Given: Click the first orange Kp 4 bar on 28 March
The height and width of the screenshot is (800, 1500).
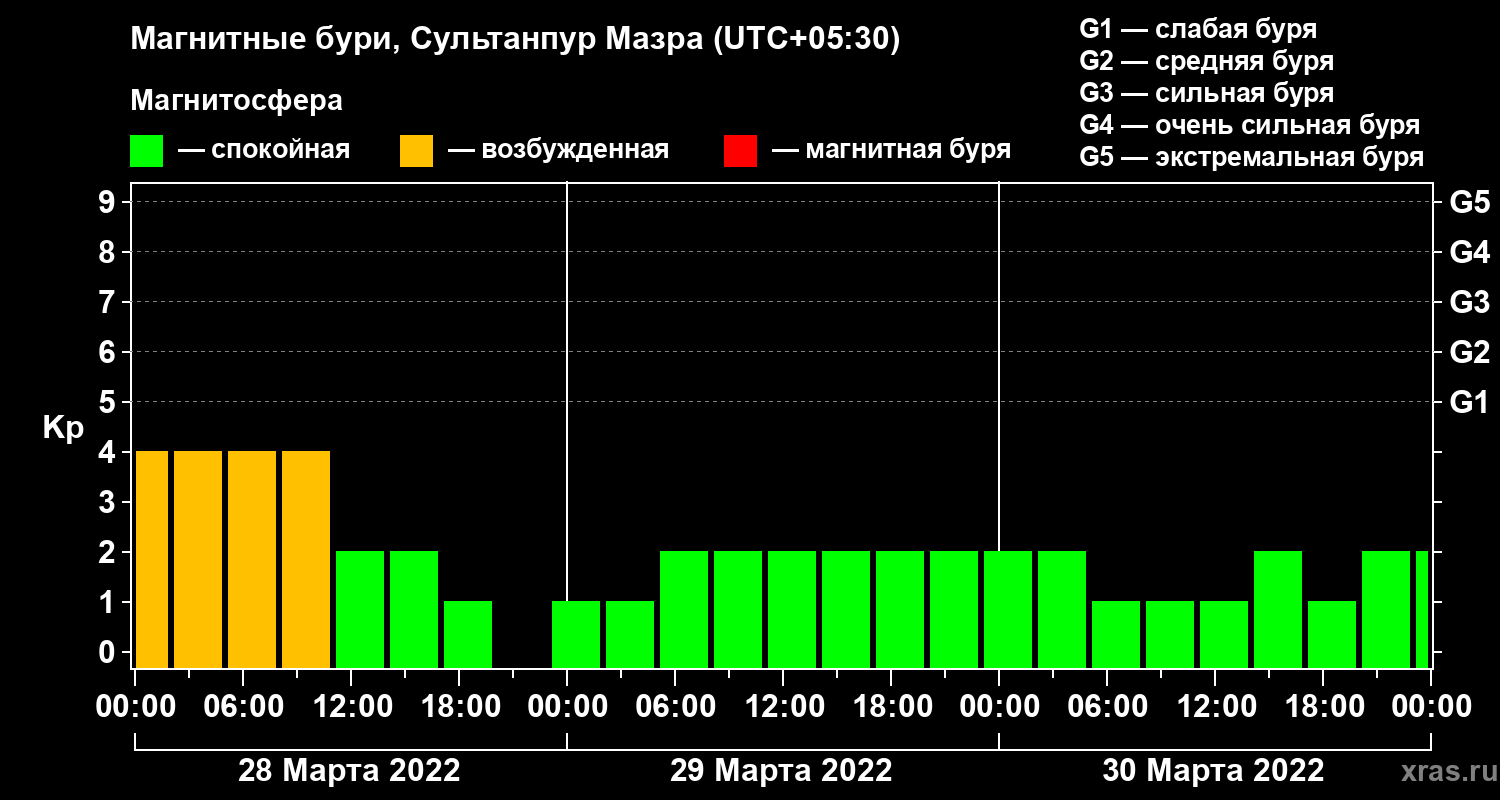Looking at the screenshot, I should click(152, 559).
